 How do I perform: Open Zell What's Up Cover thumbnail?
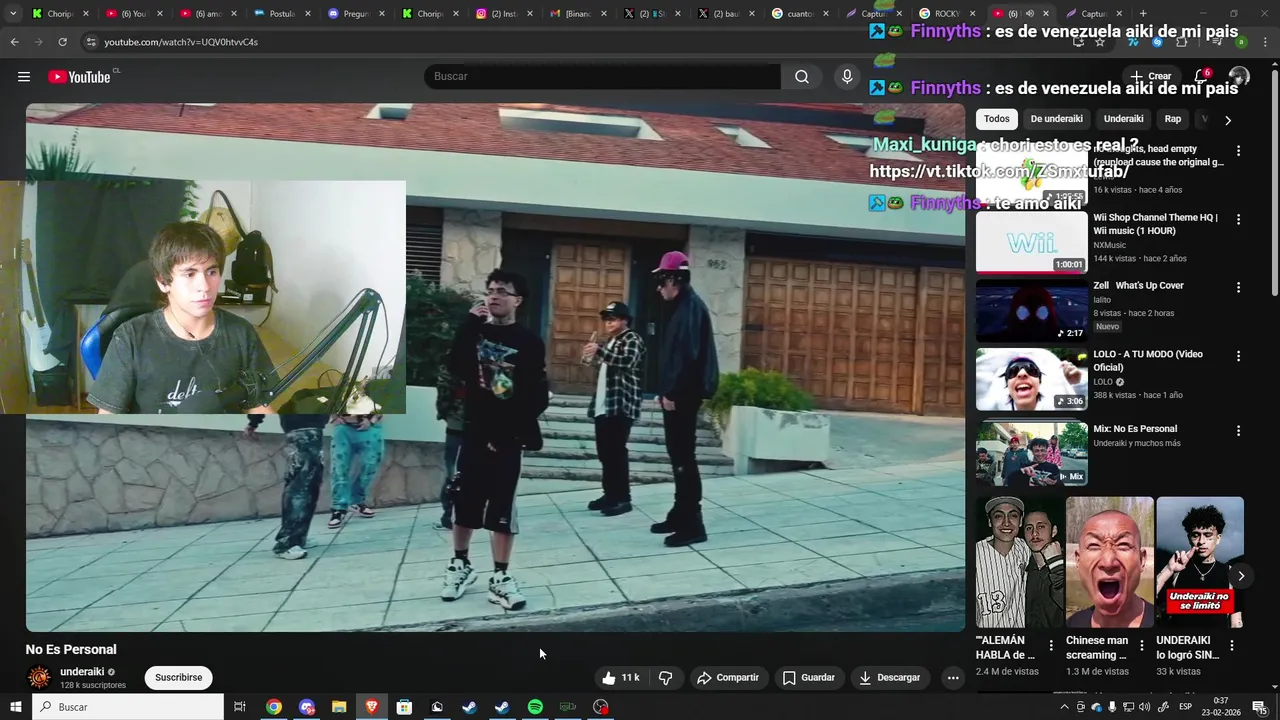1031,311
